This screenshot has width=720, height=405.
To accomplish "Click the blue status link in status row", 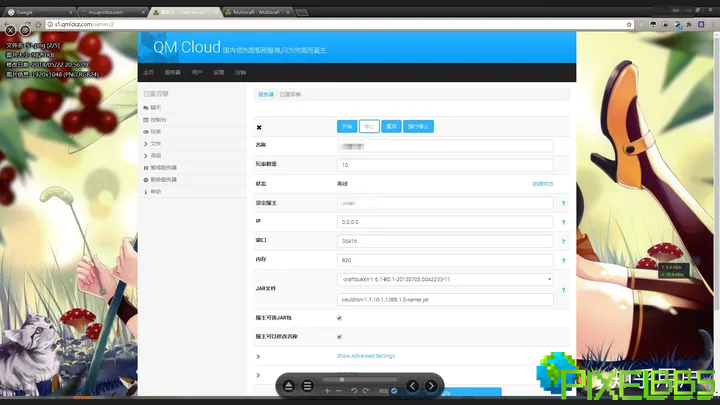I will click(542, 184).
